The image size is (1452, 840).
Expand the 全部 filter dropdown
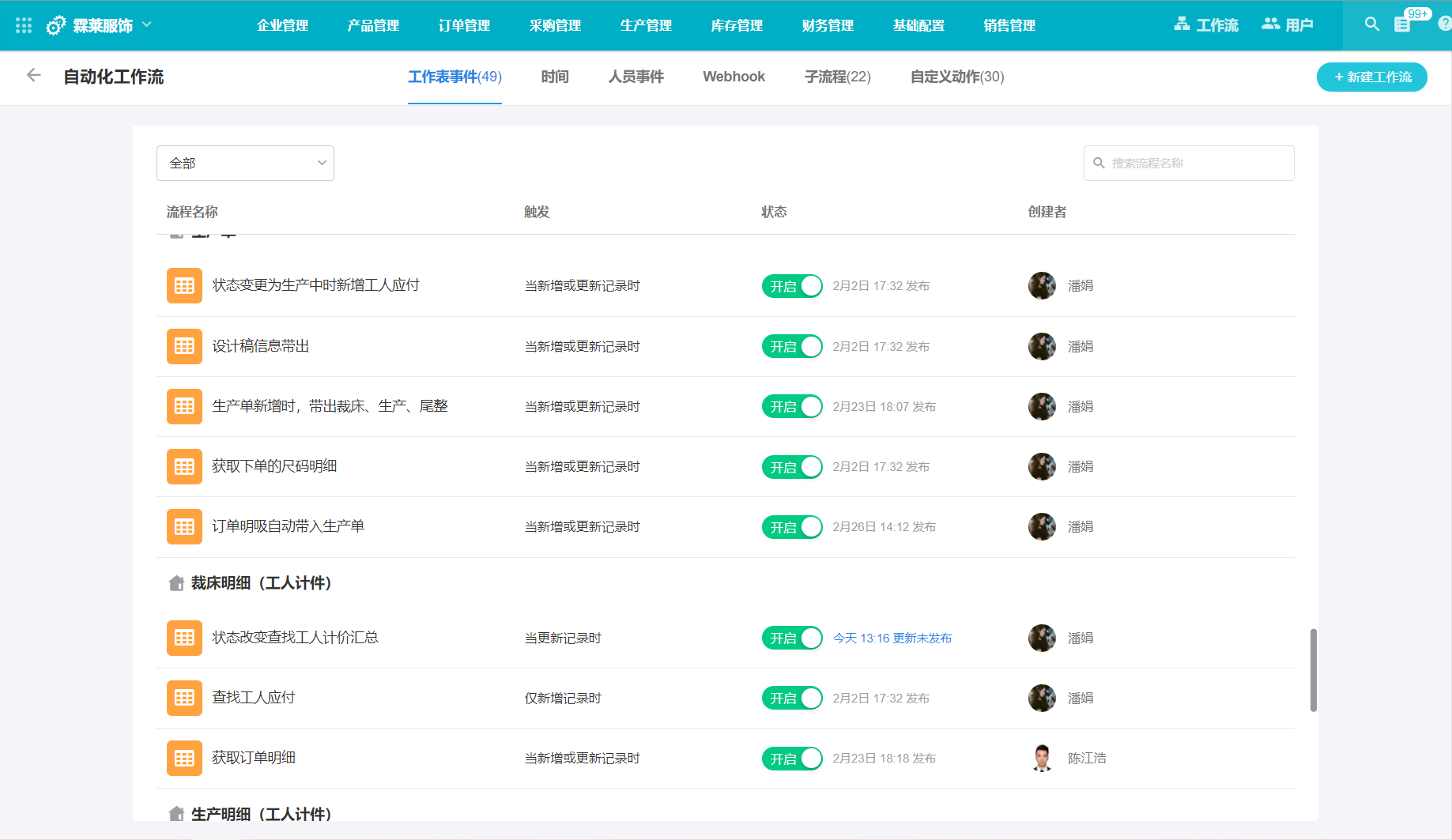click(x=245, y=163)
